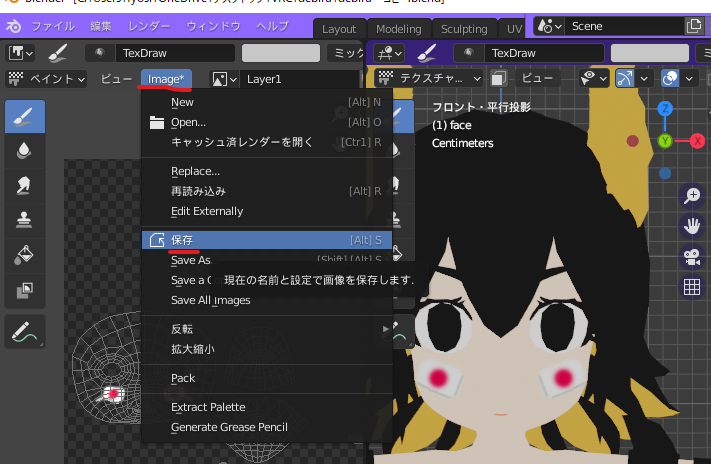
Task: Toggle the show gizmo button in viewport
Action: pos(625,79)
